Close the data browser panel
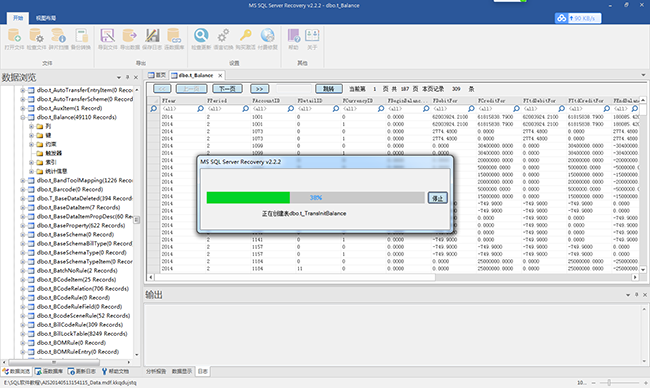This screenshot has width=650, height=388. pyautogui.click(x=136, y=77)
